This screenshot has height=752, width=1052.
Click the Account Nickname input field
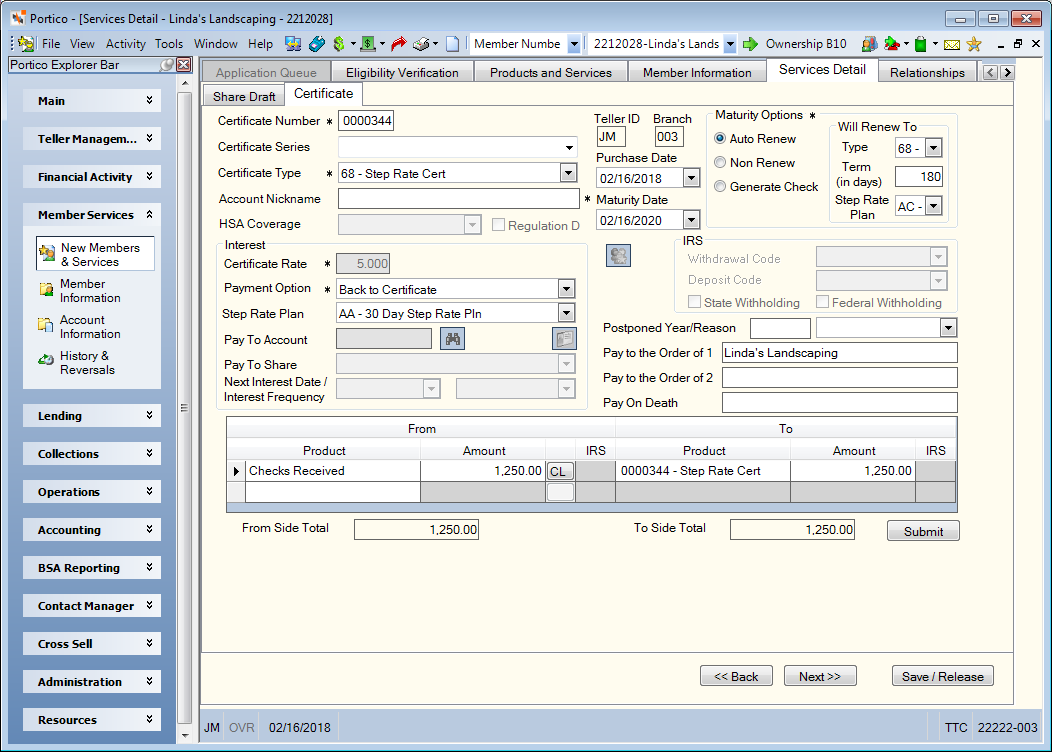pos(458,199)
